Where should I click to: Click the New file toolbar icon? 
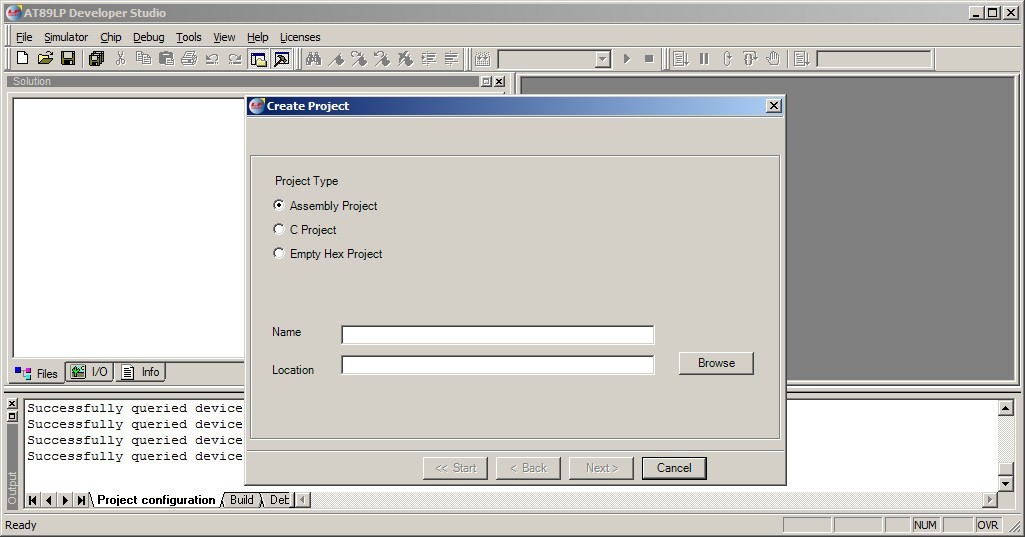click(x=22, y=59)
